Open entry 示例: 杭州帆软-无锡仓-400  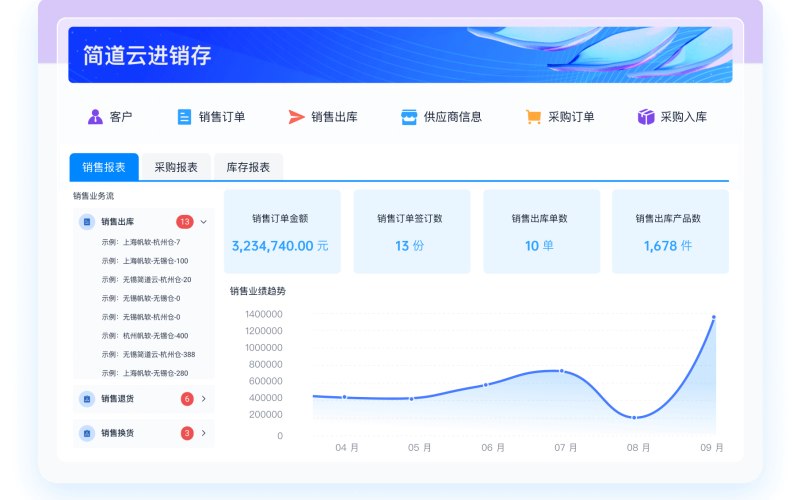pos(145,336)
